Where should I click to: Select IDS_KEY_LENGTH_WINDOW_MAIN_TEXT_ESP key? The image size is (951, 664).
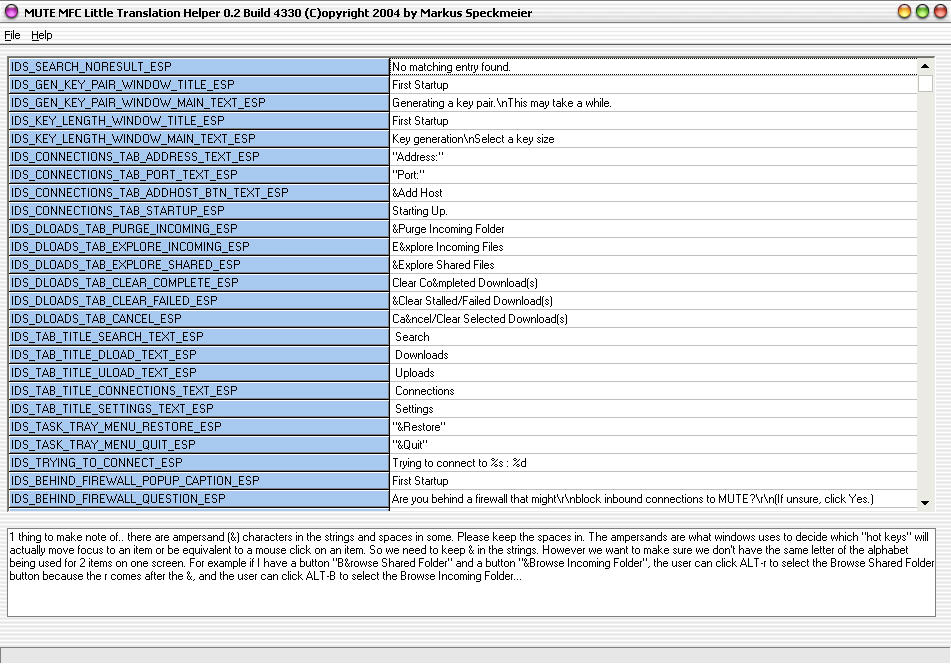click(x=199, y=139)
